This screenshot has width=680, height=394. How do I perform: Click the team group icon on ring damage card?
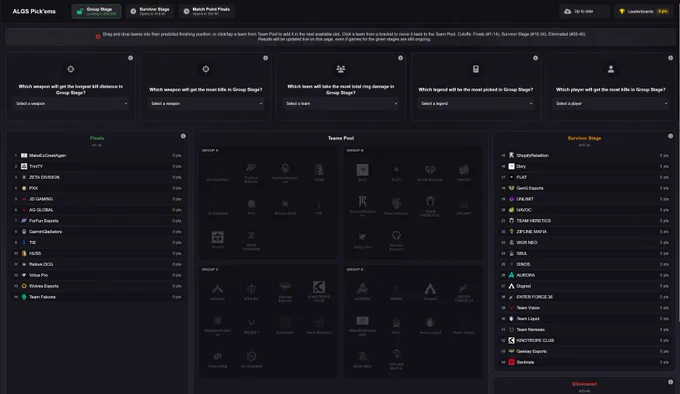click(x=341, y=69)
